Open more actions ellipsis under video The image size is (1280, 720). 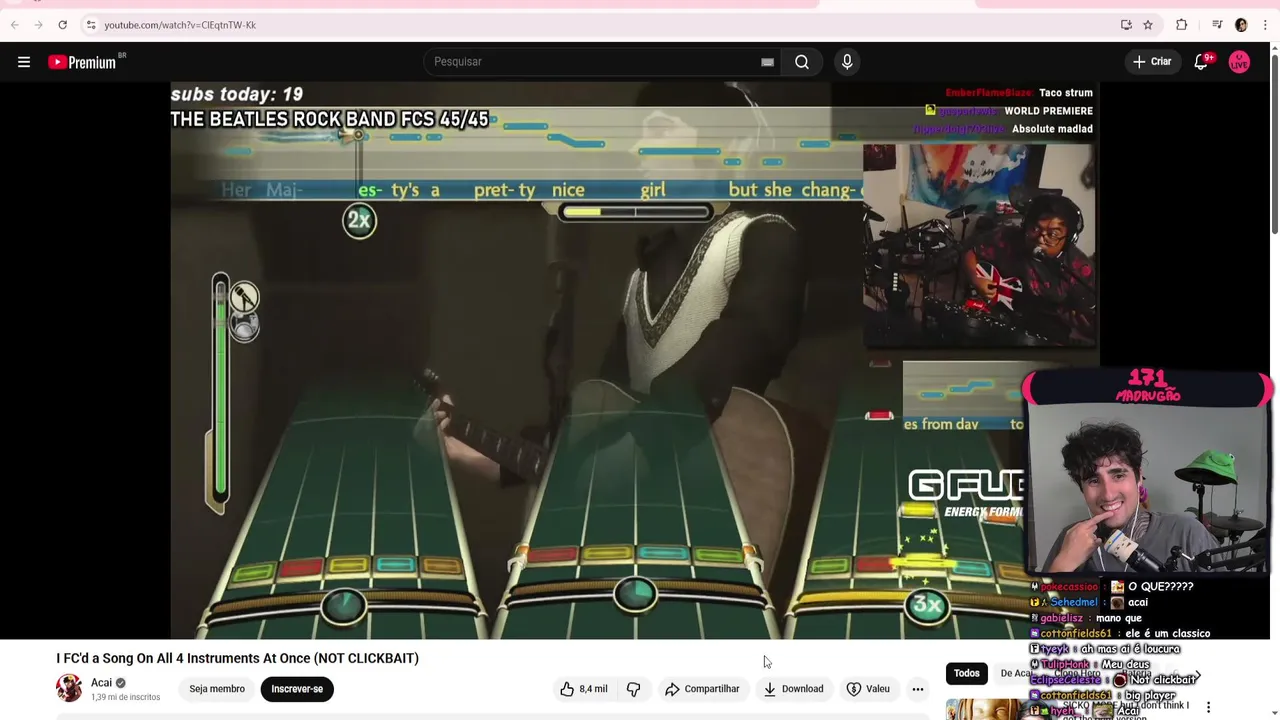(x=917, y=689)
